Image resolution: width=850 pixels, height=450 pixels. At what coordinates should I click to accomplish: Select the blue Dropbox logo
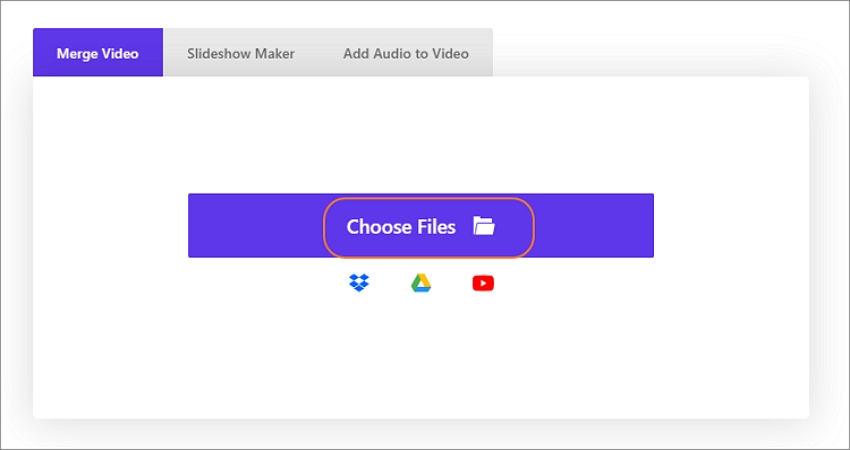click(x=359, y=283)
